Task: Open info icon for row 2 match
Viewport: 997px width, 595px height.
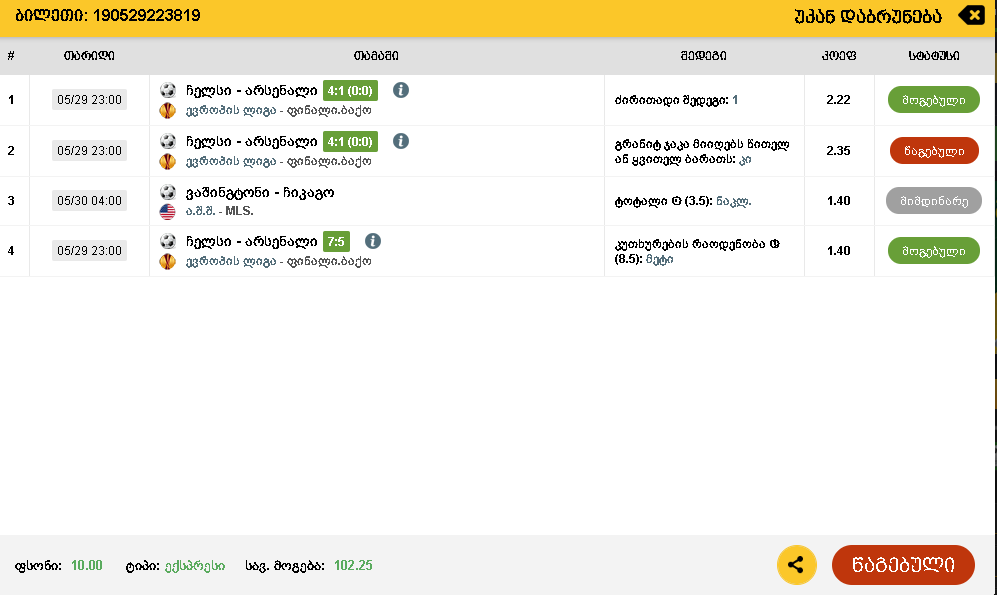Action: pos(401,141)
